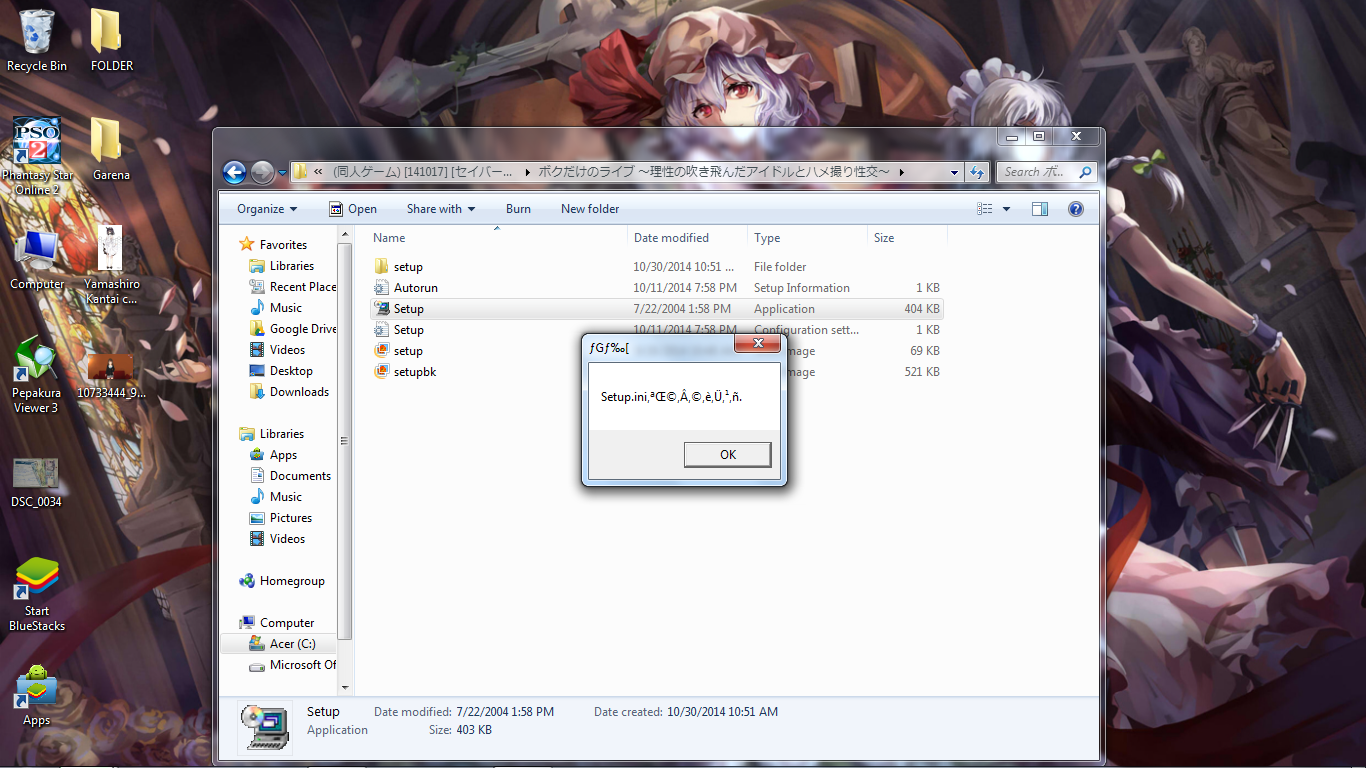
Task: Click OK in the error dialog
Action: coord(728,455)
